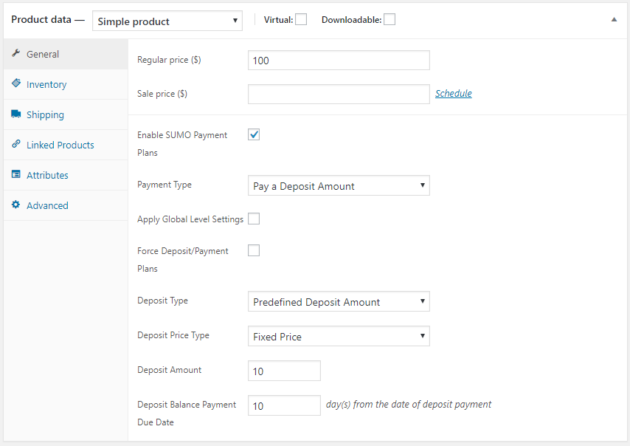Click the 'Product data —' heading
Viewport: 630px width, 446px height.
pyautogui.click(x=48, y=19)
